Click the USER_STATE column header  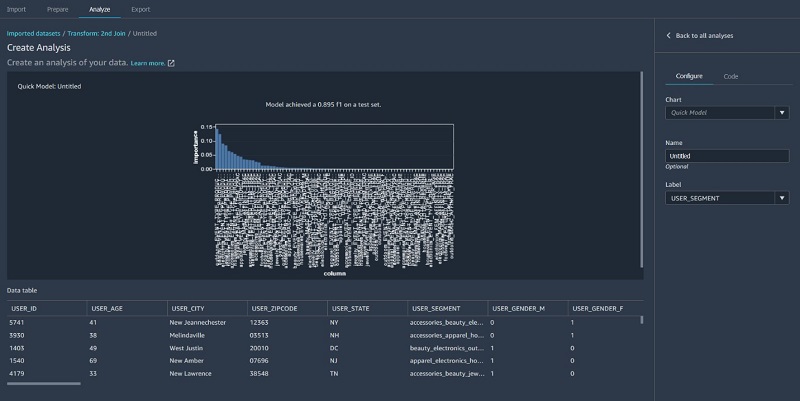[x=367, y=309]
